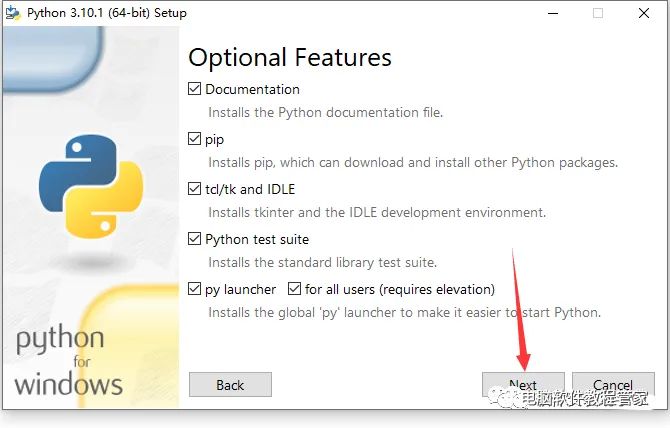Go back with the Back button
670x428 pixels.
tap(230, 385)
